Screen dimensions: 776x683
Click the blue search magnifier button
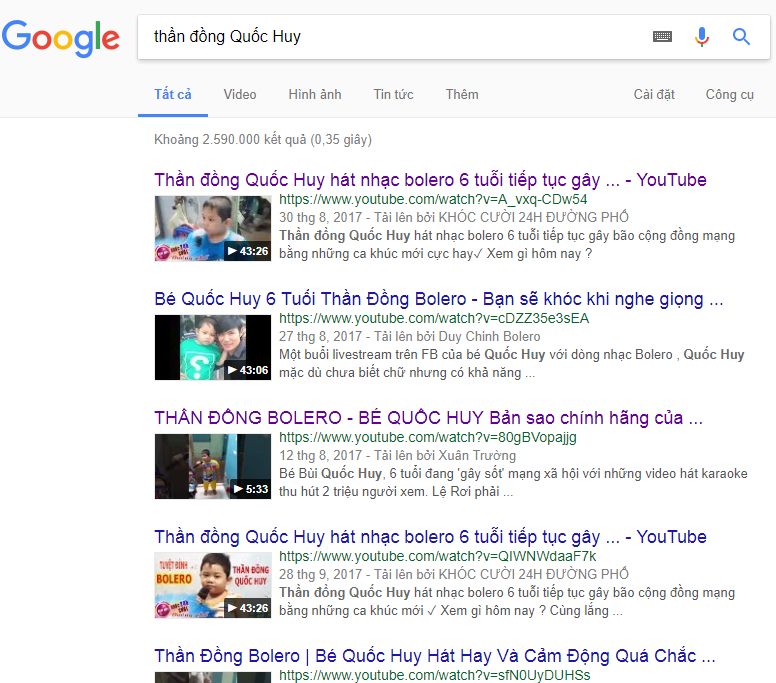741,37
